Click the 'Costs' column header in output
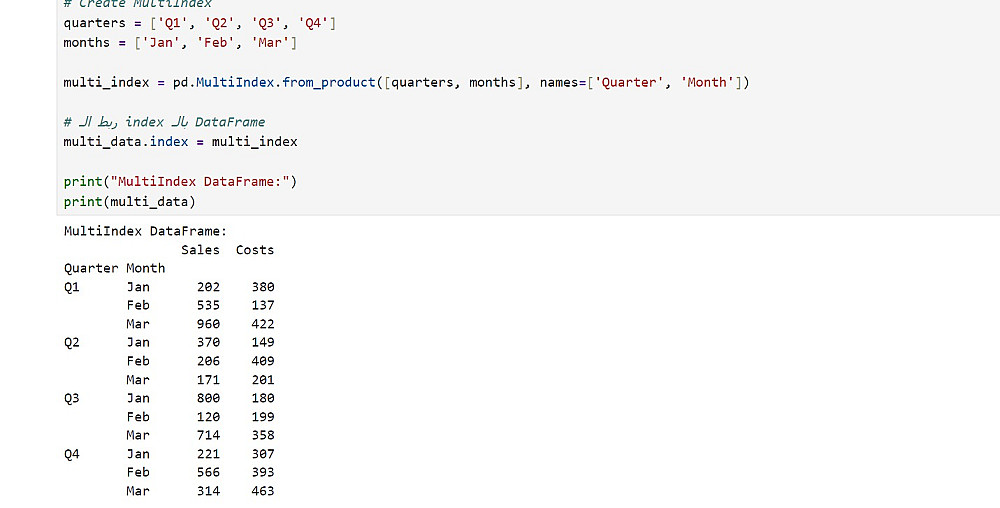Image resolution: width=1000 pixels, height=508 pixels. click(x=254, y=250)
